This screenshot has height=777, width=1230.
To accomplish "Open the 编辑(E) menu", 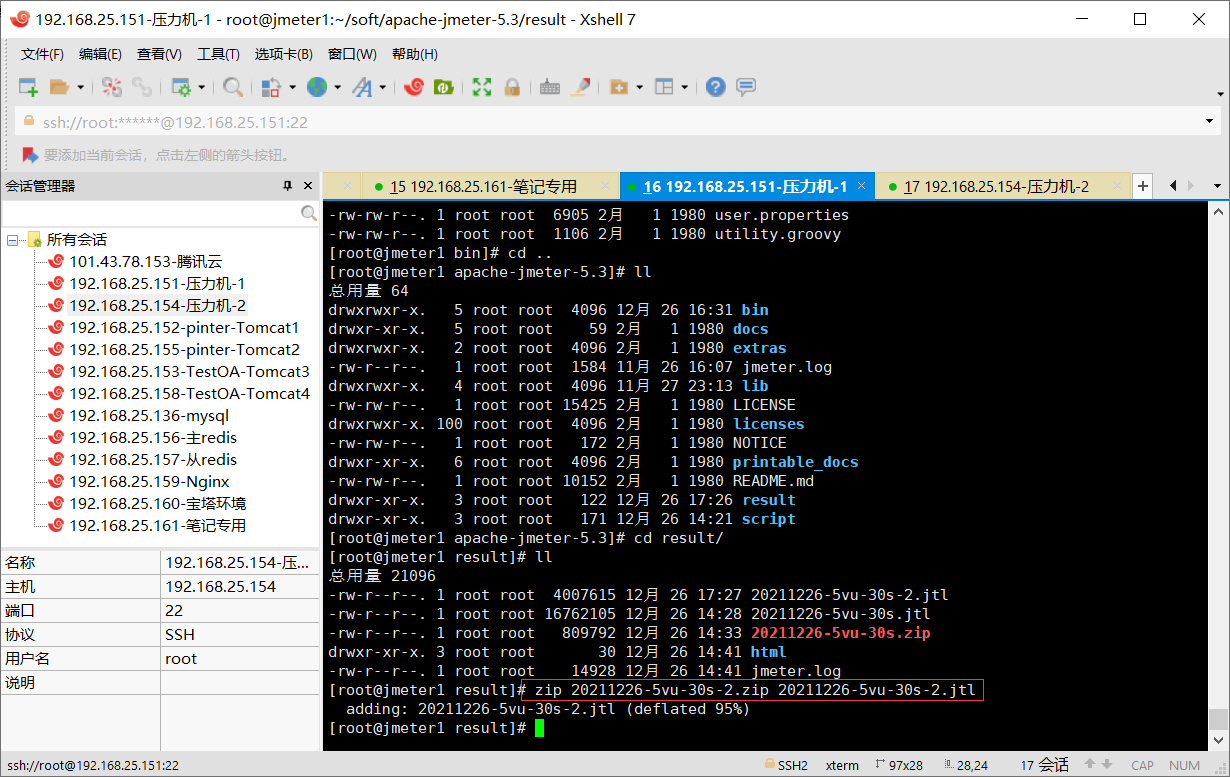I will tap(100, 54).
